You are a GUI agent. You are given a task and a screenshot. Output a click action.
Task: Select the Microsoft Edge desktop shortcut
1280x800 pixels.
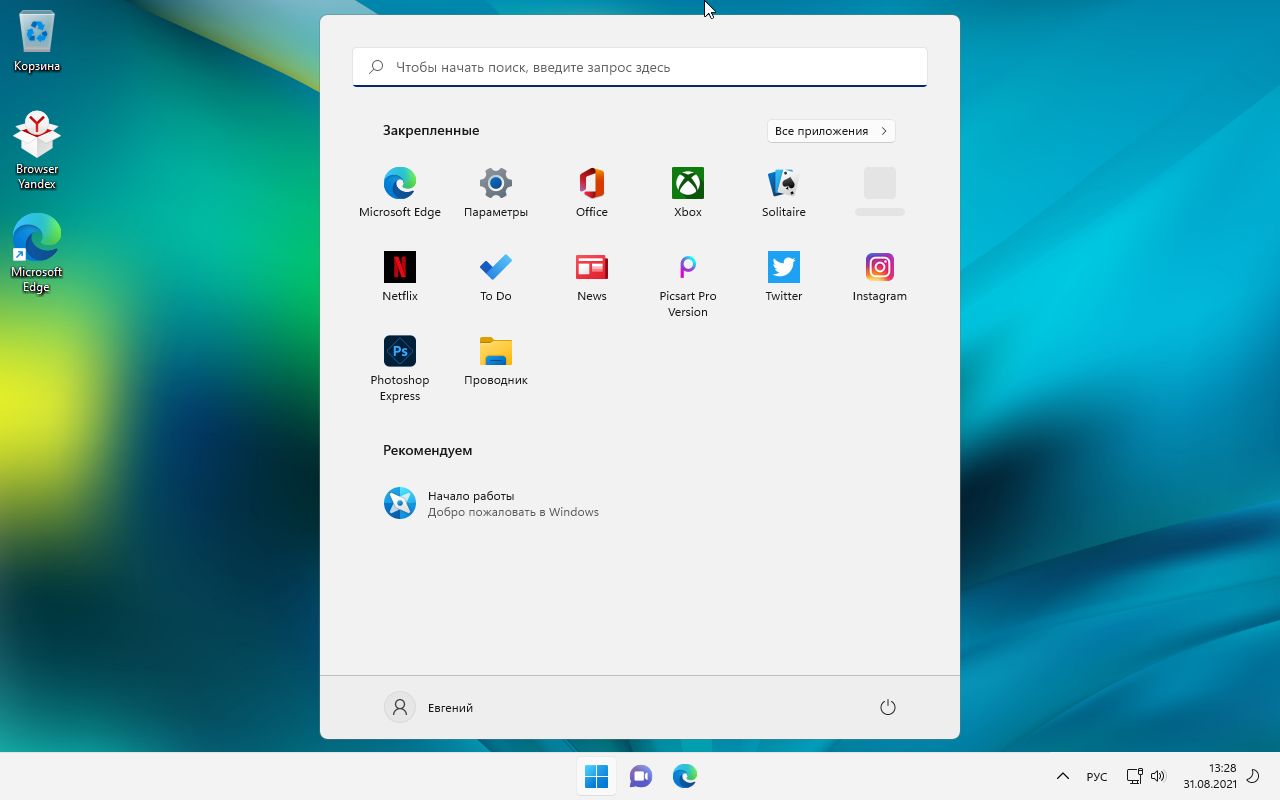click(x=37, y=253)
